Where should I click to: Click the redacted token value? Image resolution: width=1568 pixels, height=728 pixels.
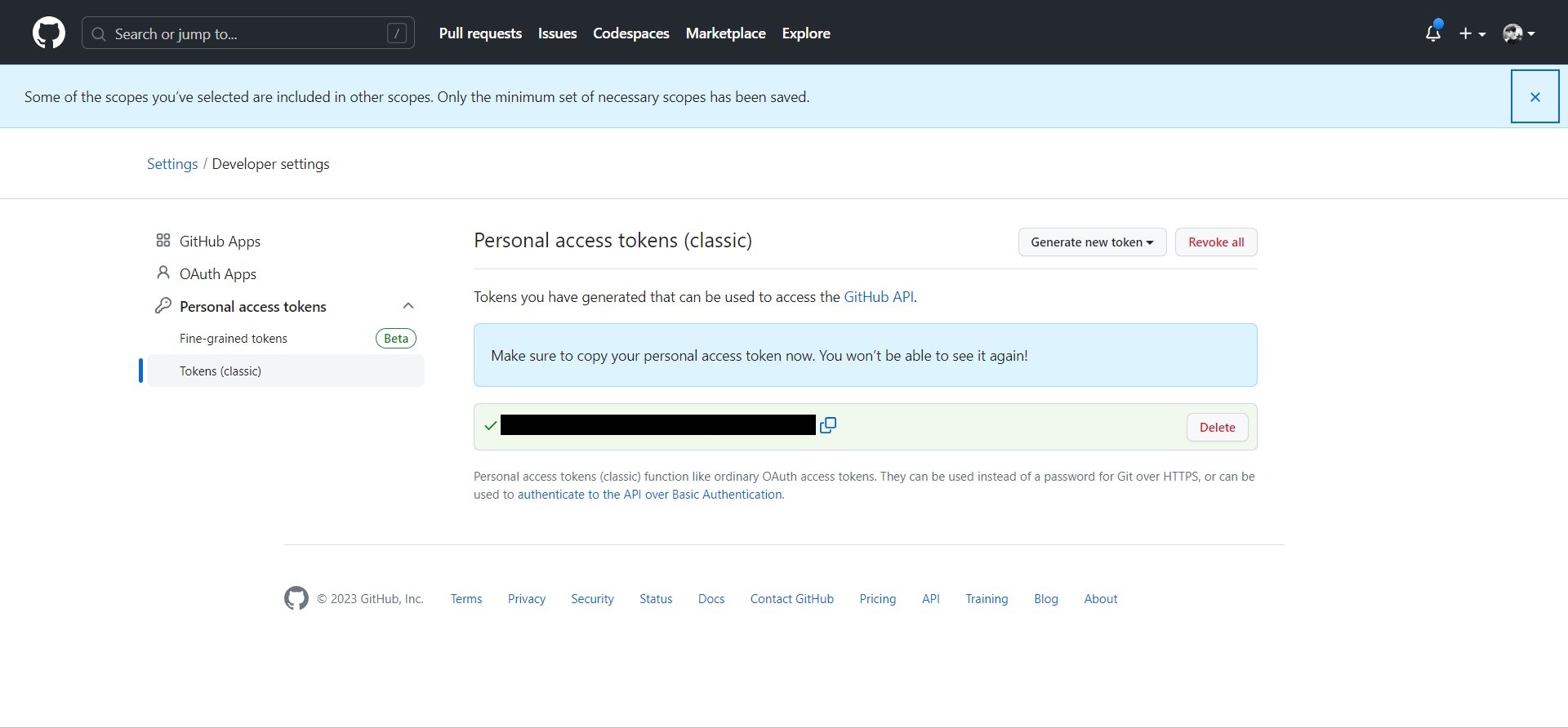click(657, 425)
